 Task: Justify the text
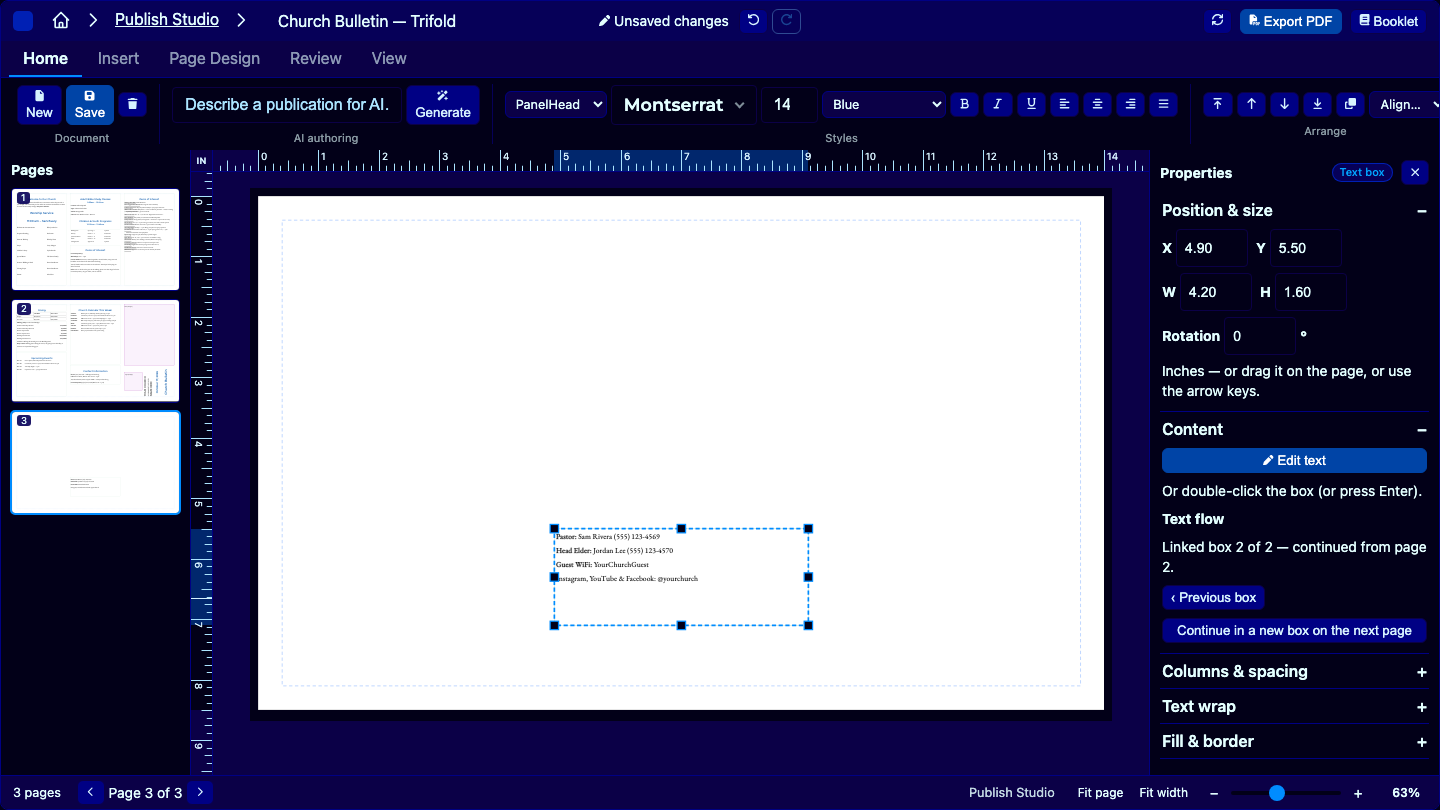(x=1163, y=104)
